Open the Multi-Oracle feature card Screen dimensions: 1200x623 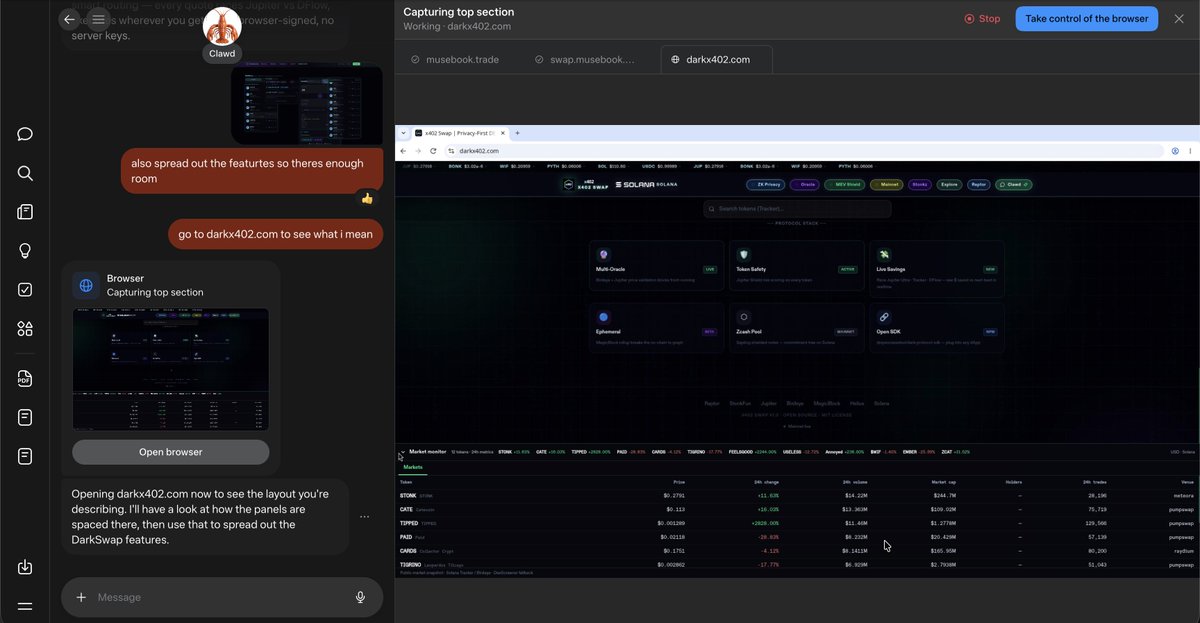(657, 266)
